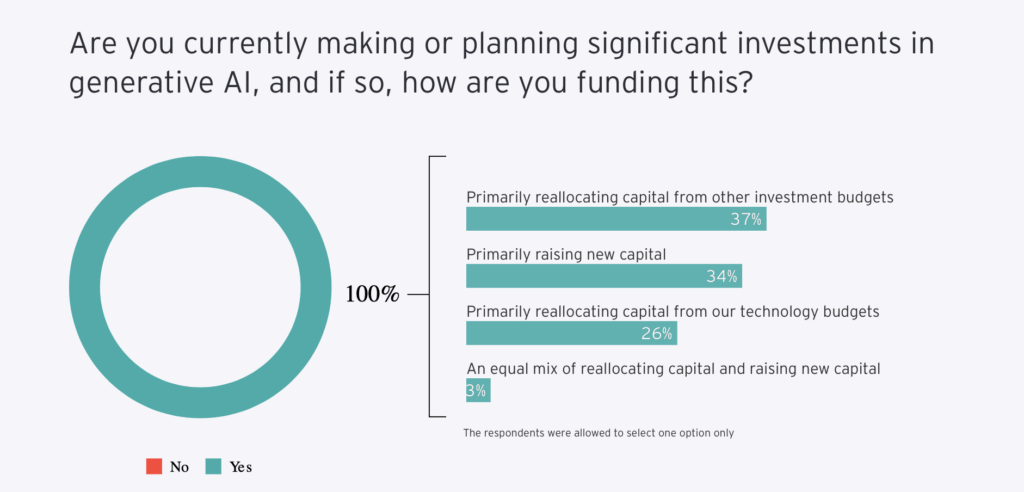Screen dimensions: 1024x492
Task: Click the 26% value label
Action: [x=656, y=334]
